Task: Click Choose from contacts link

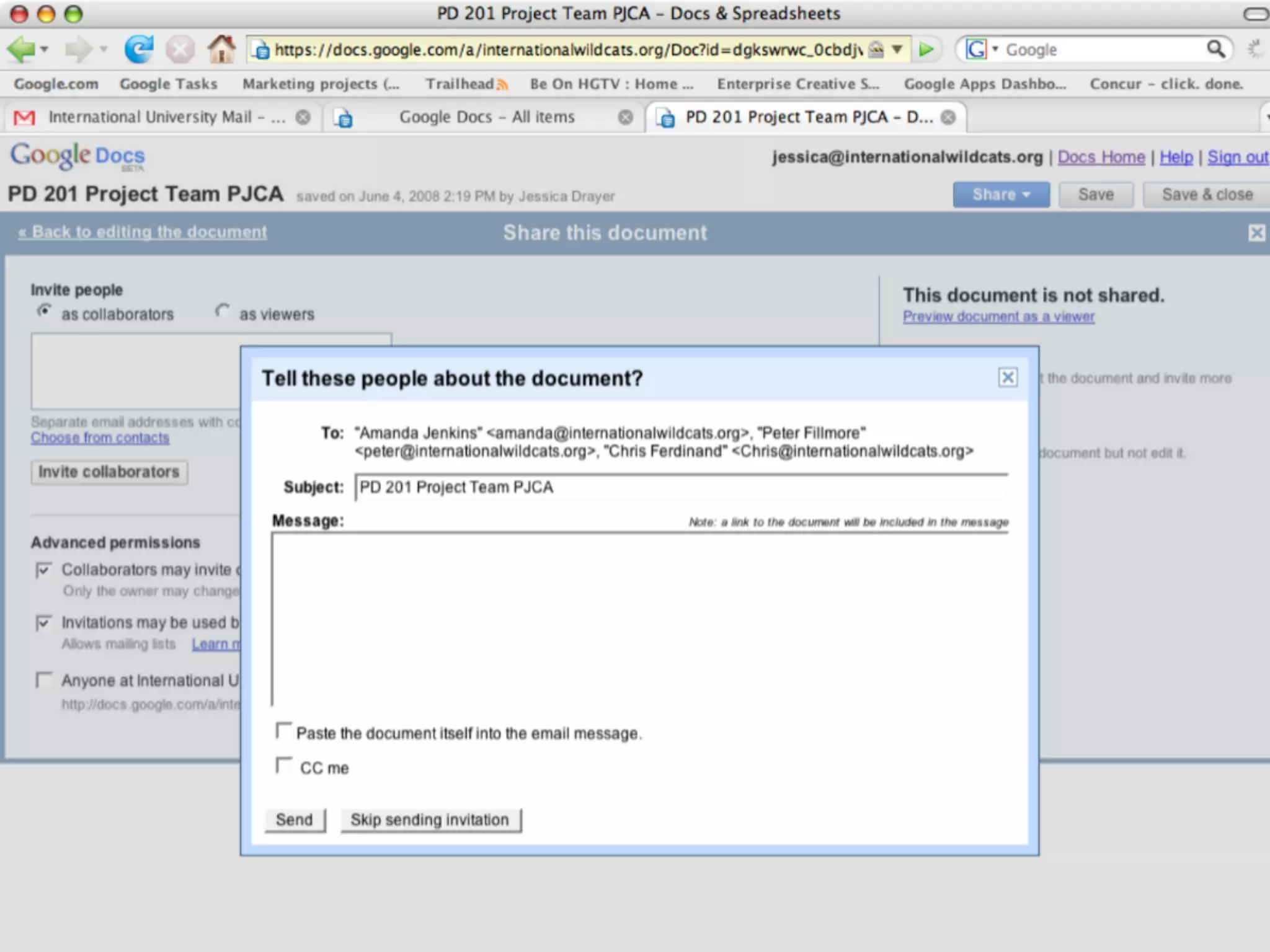Action: [x=100, y=438]
